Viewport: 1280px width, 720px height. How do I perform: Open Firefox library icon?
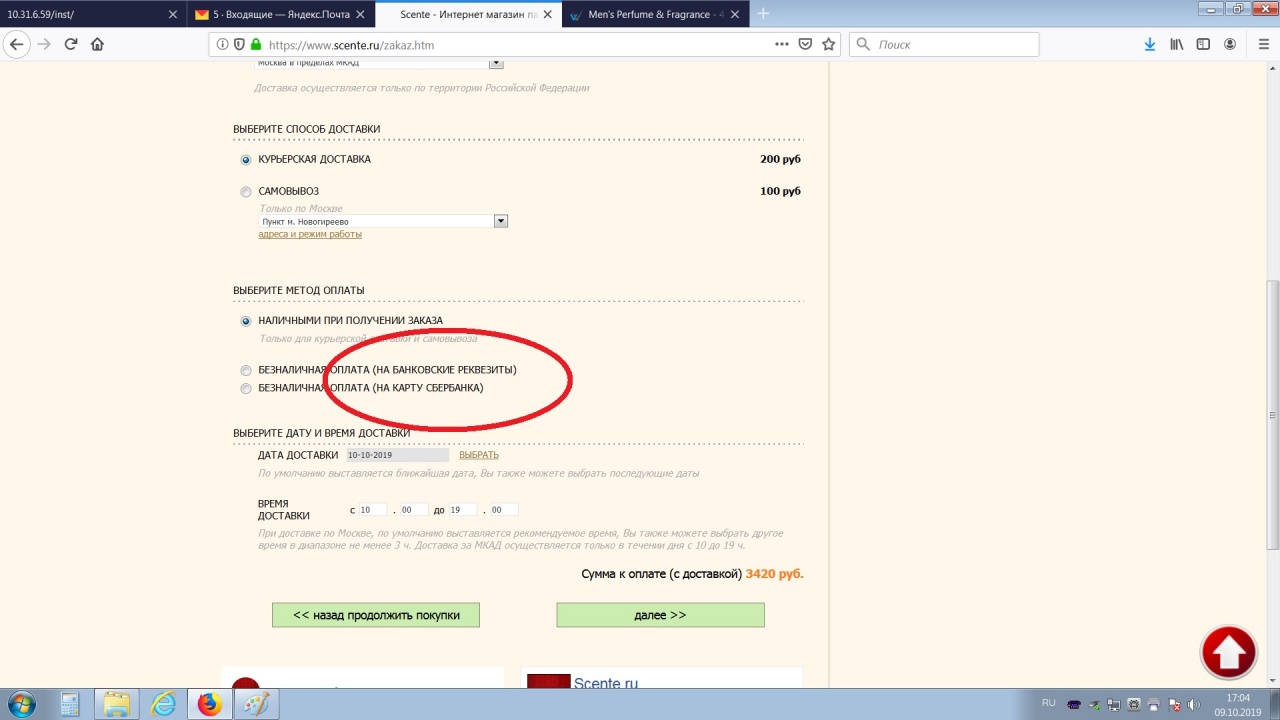[x=1177, y=44]
